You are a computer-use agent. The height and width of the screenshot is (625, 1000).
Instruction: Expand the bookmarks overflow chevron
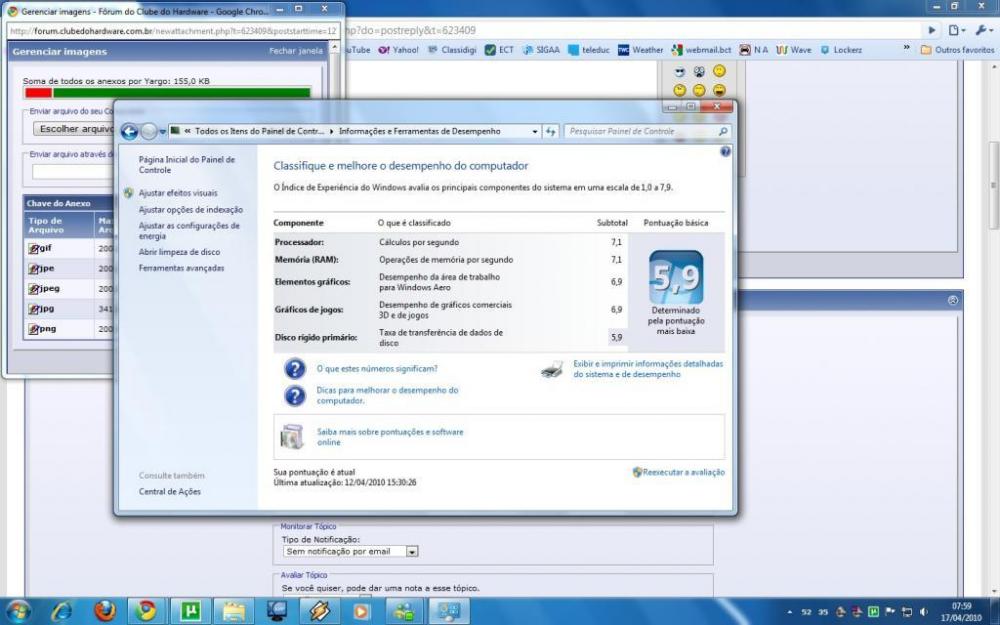(906, 49)
